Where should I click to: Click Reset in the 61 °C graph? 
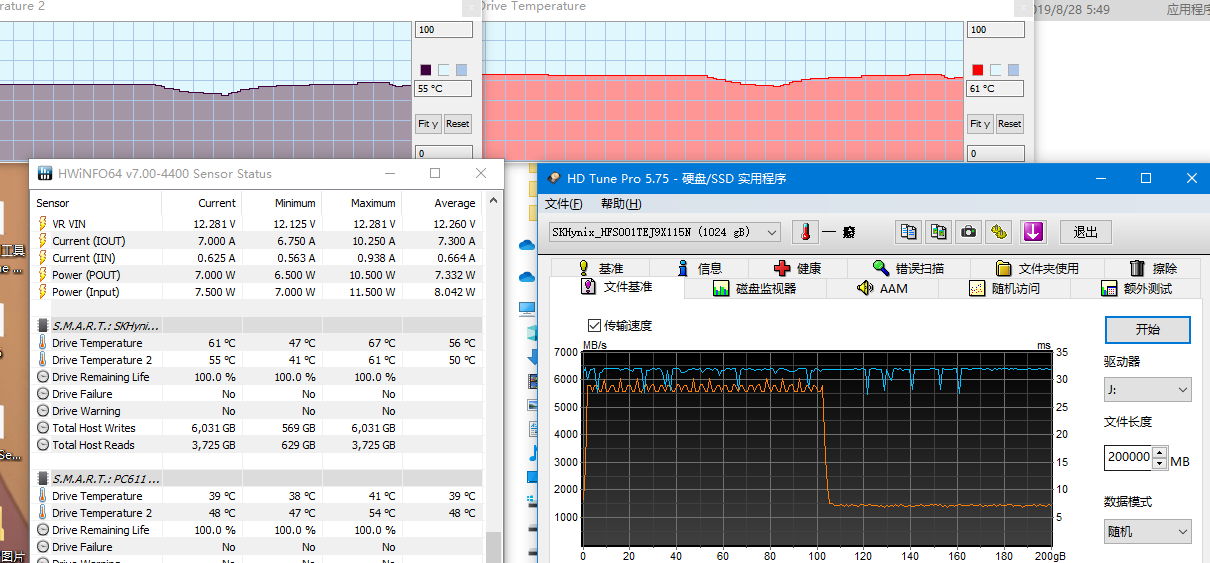pyautogui.click(x=1009, y=124)
